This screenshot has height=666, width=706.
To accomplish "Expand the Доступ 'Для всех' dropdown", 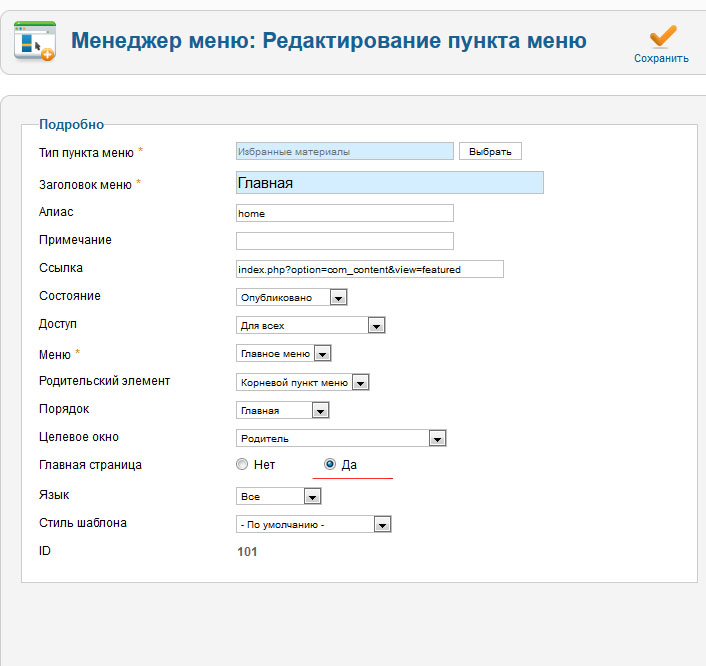I will tap(310, 325).
